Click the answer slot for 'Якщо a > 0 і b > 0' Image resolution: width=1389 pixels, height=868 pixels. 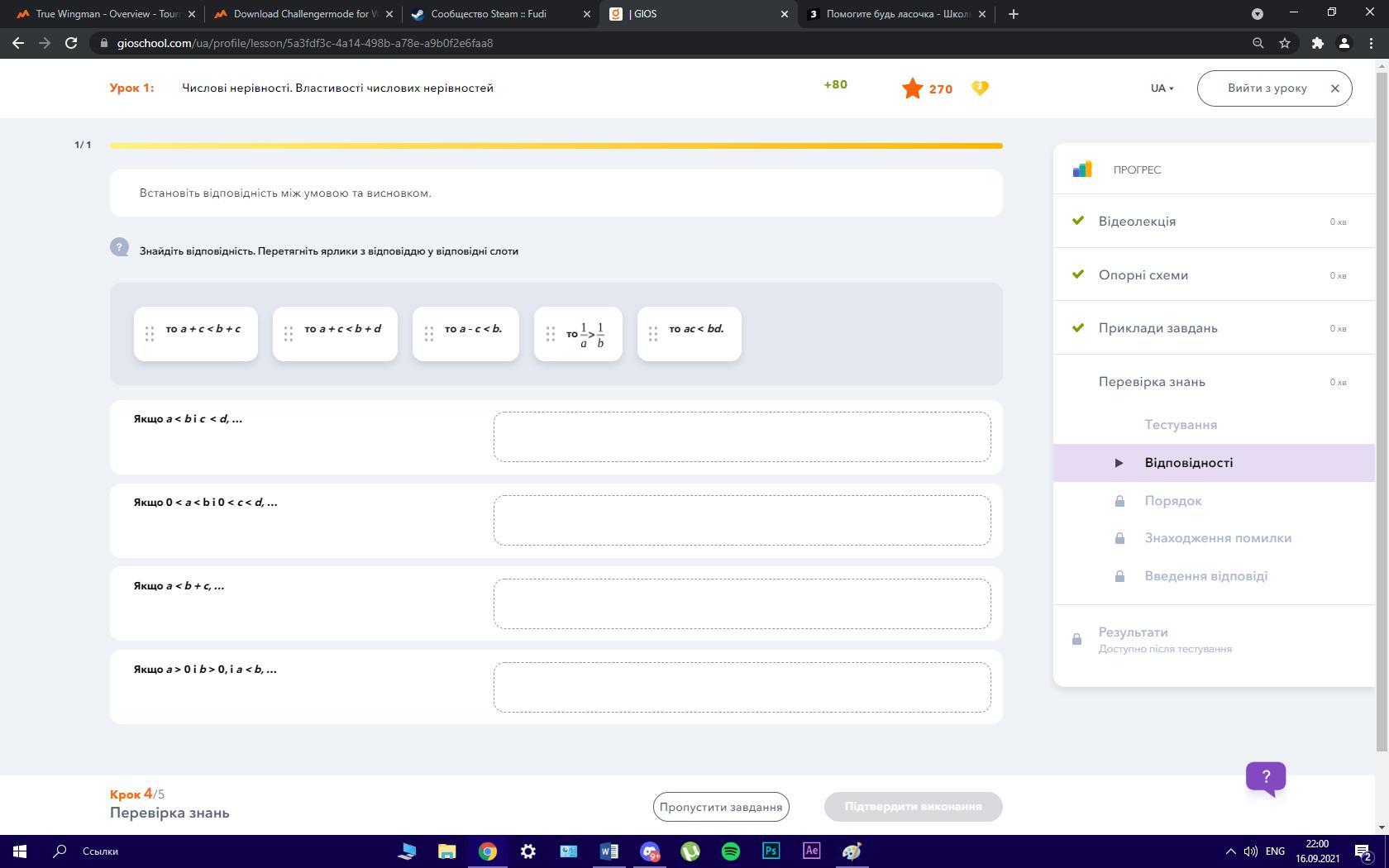point(742,687)
